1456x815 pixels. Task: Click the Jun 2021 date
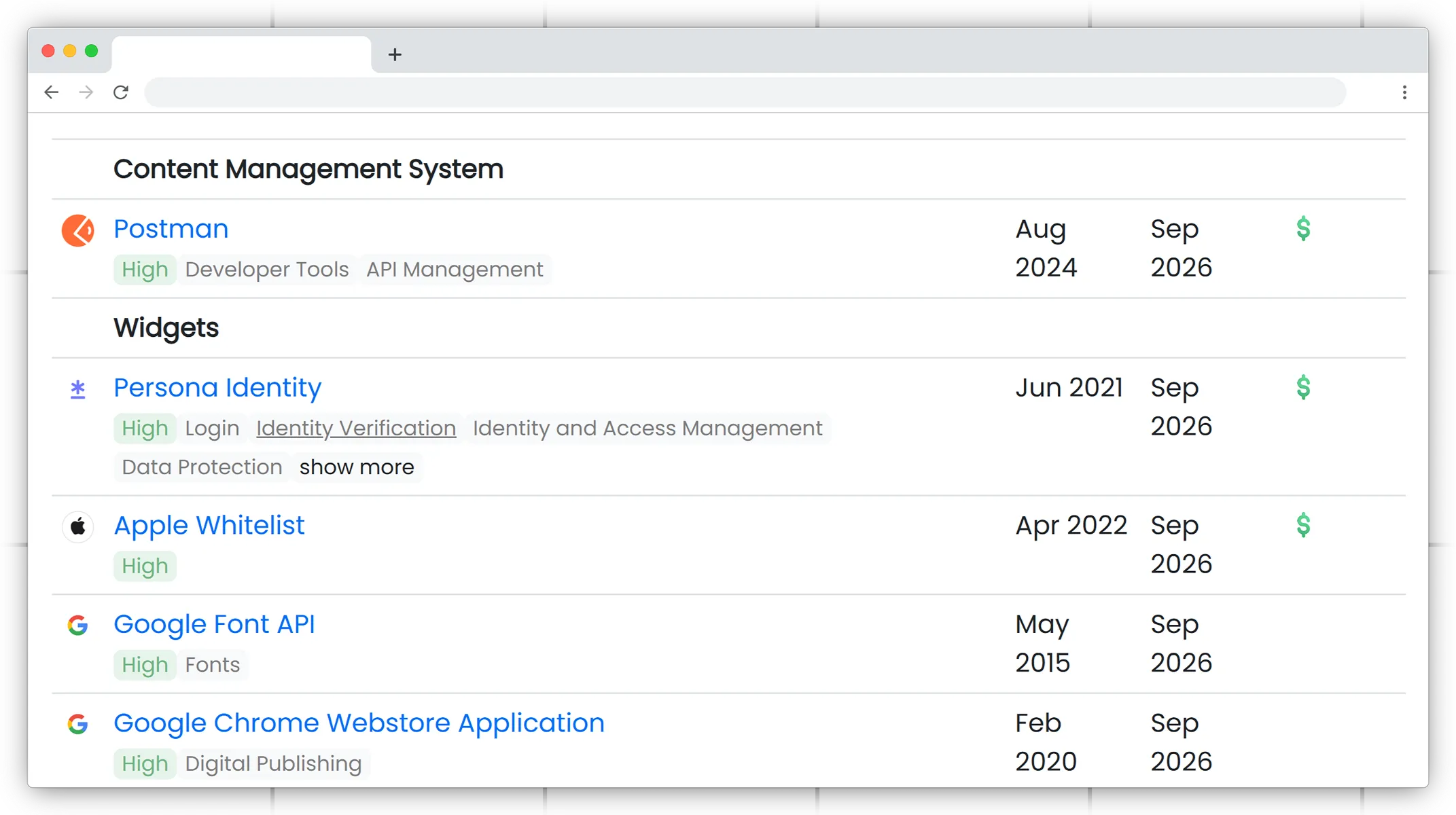1069,388
